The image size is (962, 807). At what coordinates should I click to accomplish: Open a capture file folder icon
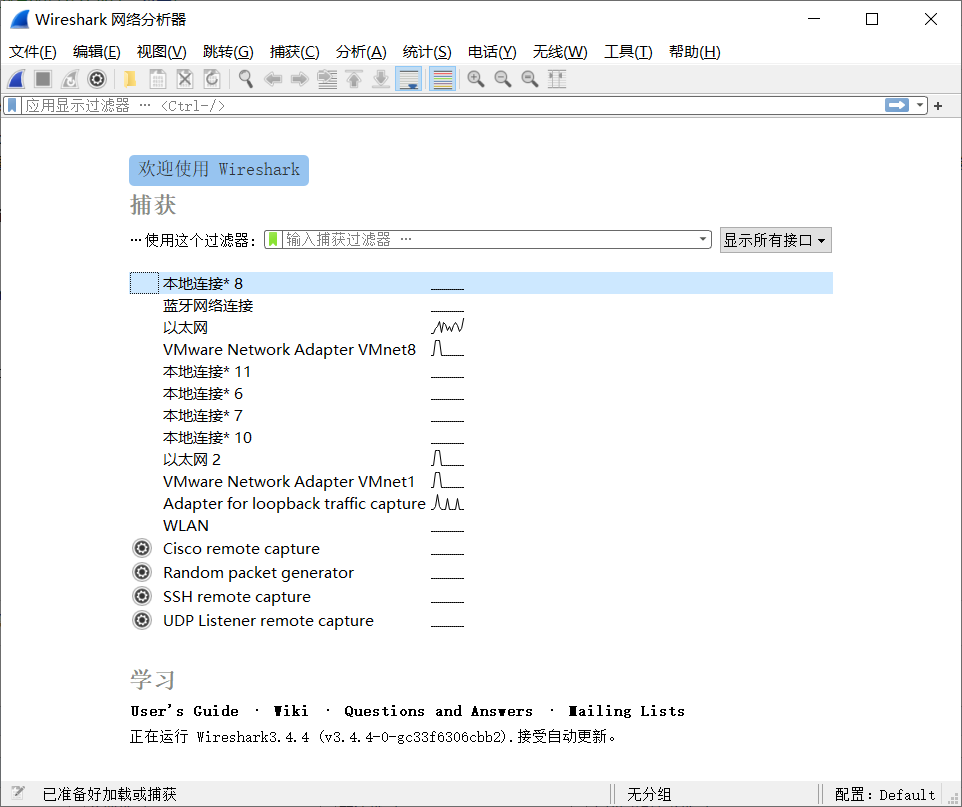[x=130, y=79]
